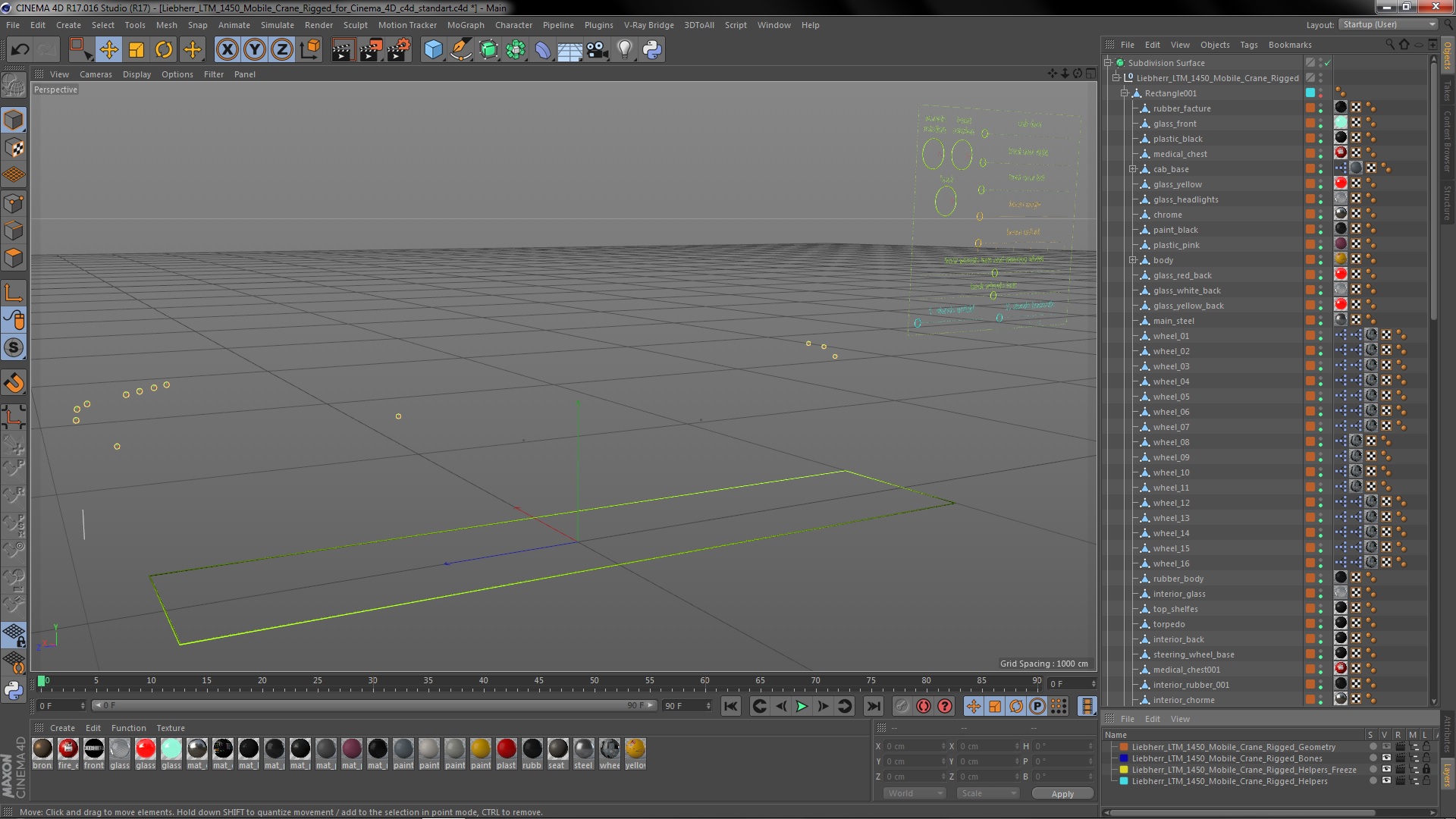Open the V-Ray Bridge menu
Screen dimensions: 1456x819
click(x=648, y=25)
